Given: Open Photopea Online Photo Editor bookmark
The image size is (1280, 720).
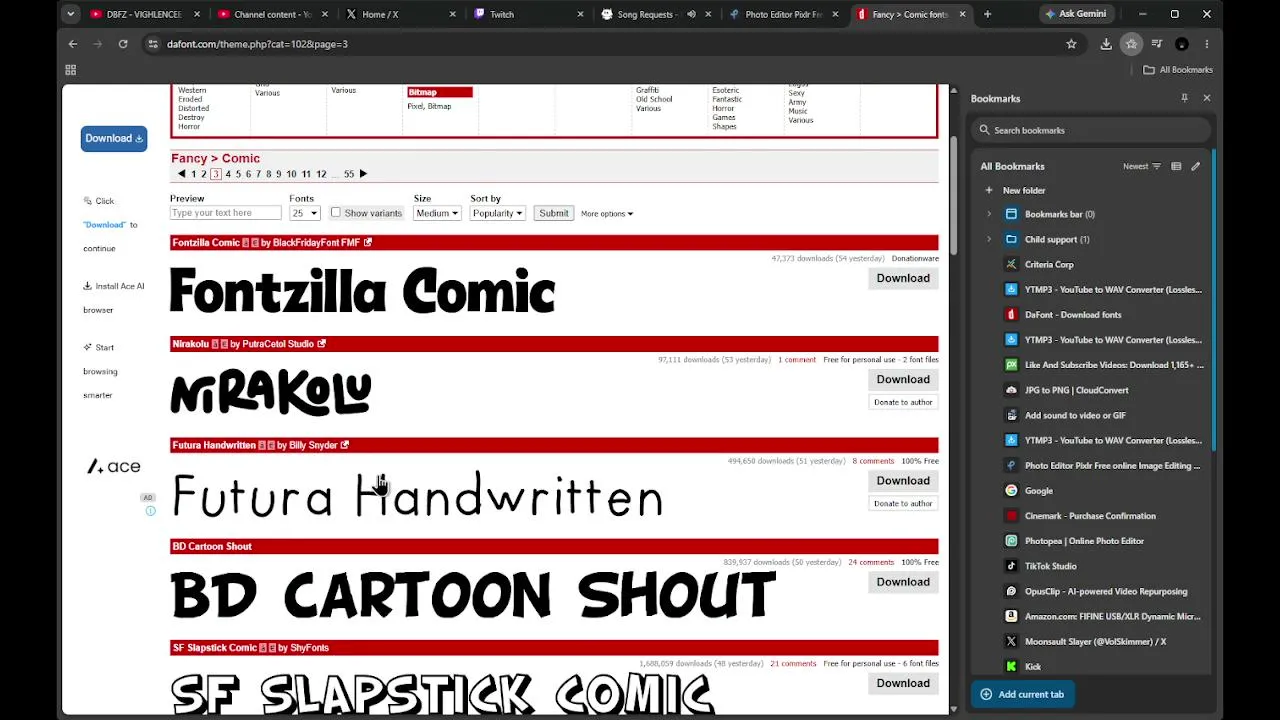Looking at the screenshot, I should click(x=1084, y=541).
